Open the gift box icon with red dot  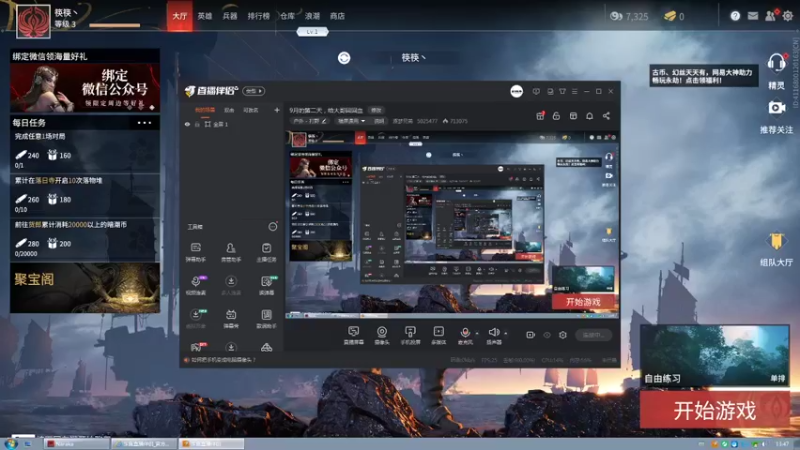[x=540, y=116]
